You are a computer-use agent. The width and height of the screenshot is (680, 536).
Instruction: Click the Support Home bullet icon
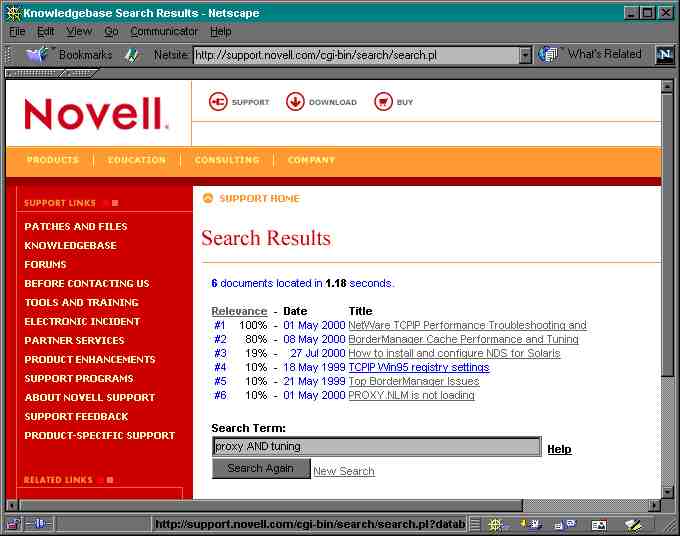(x=208, y=198)
